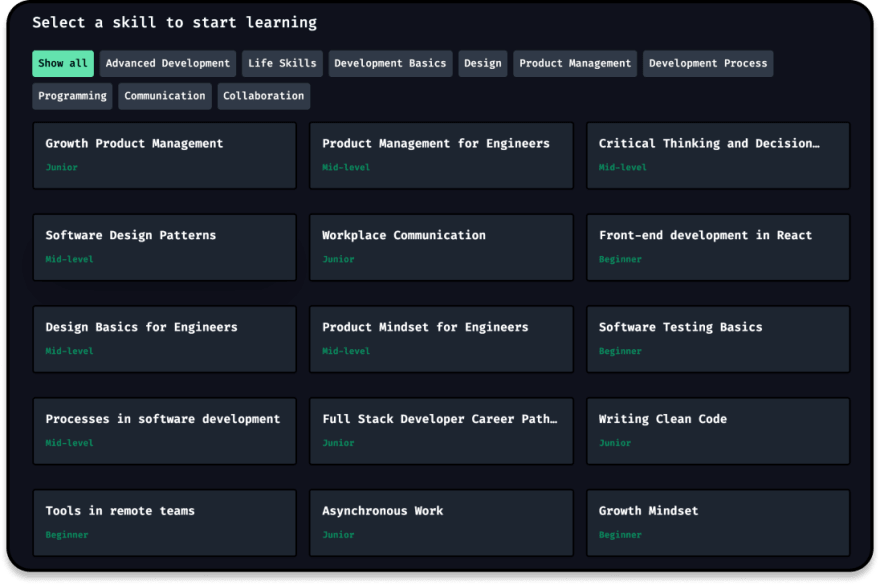880x585 pixels.
Task: Filter by Product Management category
Action: pyautogui.click(x=575, y=63)
